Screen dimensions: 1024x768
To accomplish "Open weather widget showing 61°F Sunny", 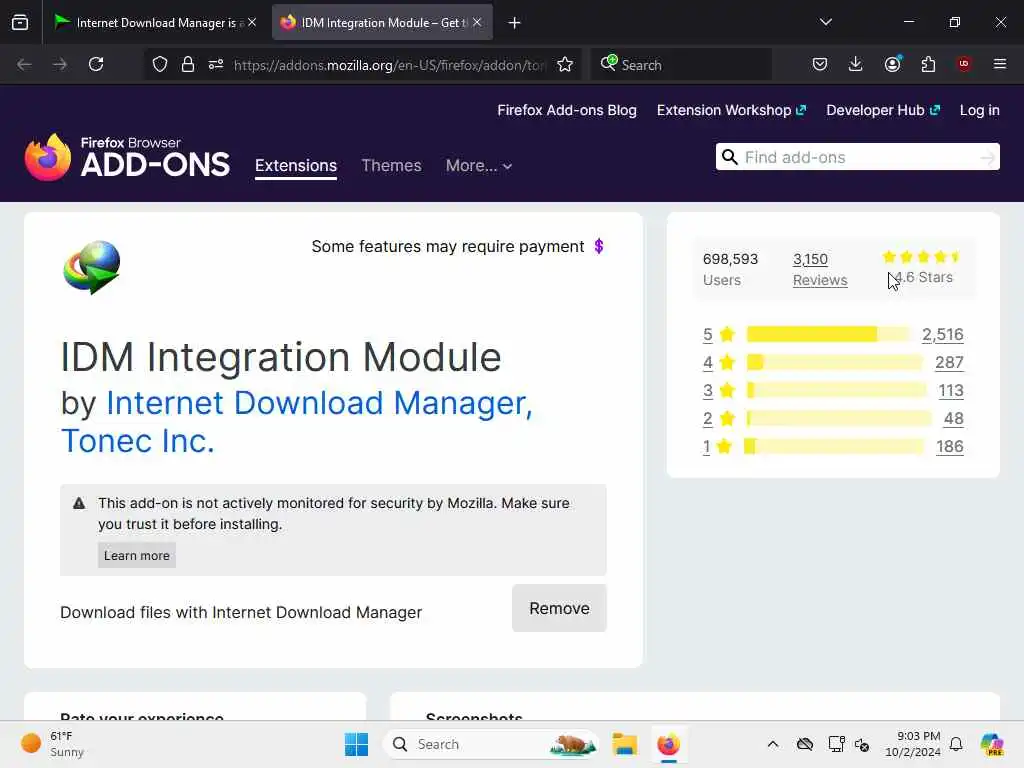I will [x=52, y=744].
